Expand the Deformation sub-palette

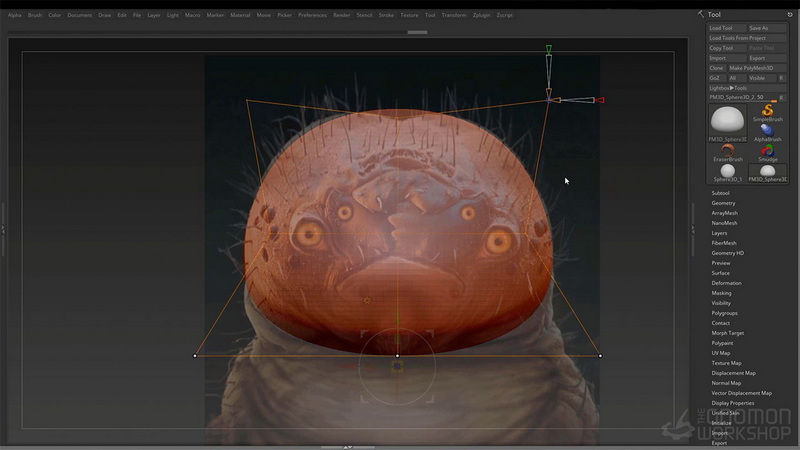[x=727, y=283]
